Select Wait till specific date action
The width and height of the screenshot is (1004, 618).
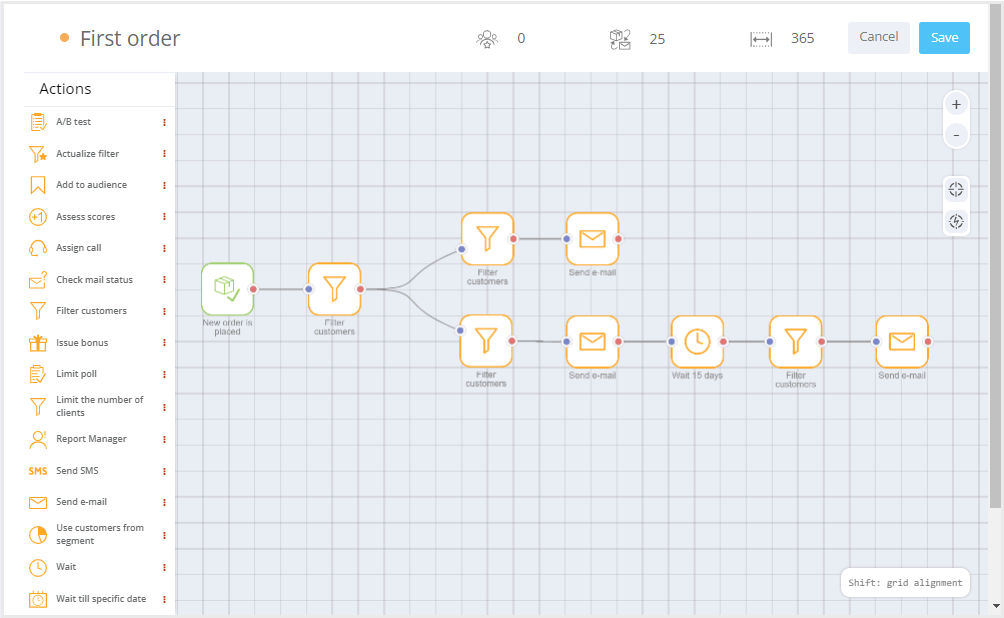coord(100,599)
